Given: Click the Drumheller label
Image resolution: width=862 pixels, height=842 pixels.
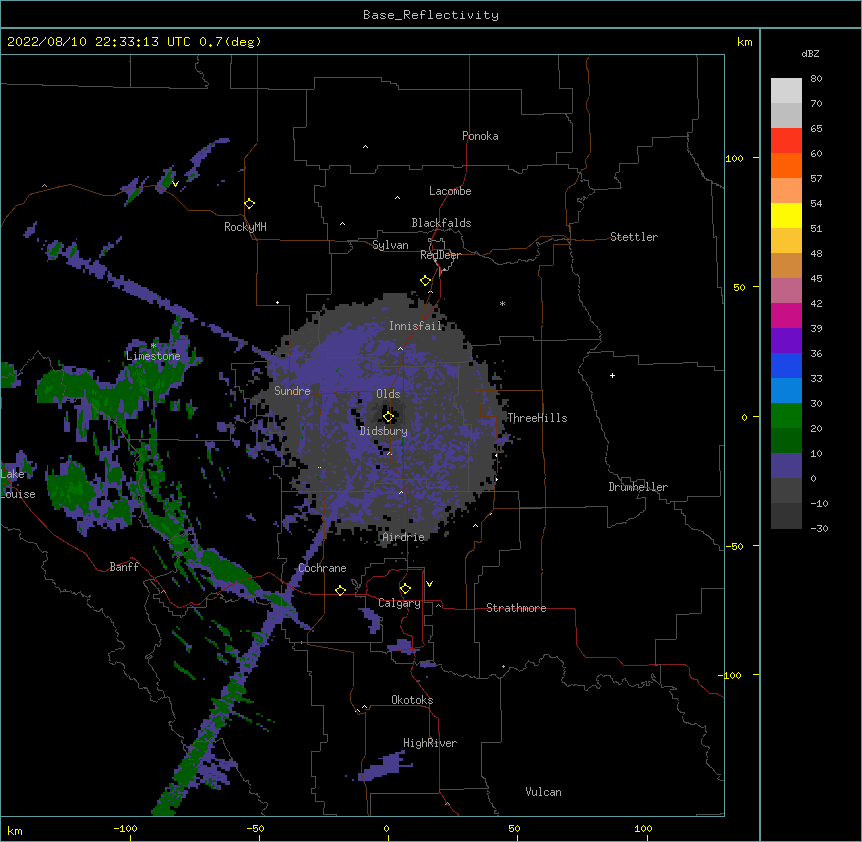Looking at the screenshot, I should click(638, 487).
